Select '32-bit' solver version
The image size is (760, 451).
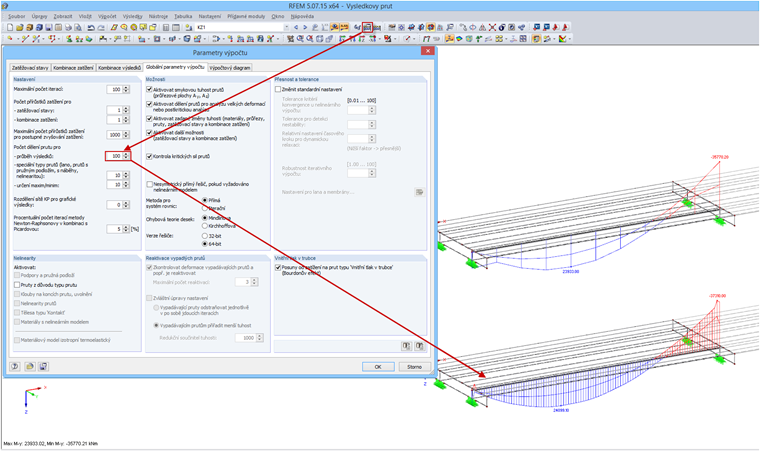tap(205, 236)
